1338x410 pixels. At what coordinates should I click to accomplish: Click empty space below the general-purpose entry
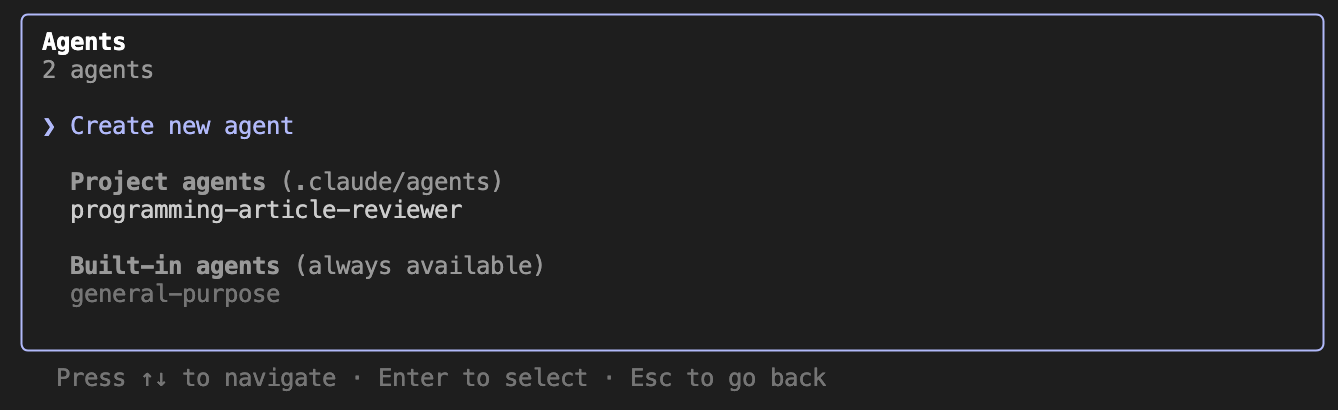coord(670,326)
